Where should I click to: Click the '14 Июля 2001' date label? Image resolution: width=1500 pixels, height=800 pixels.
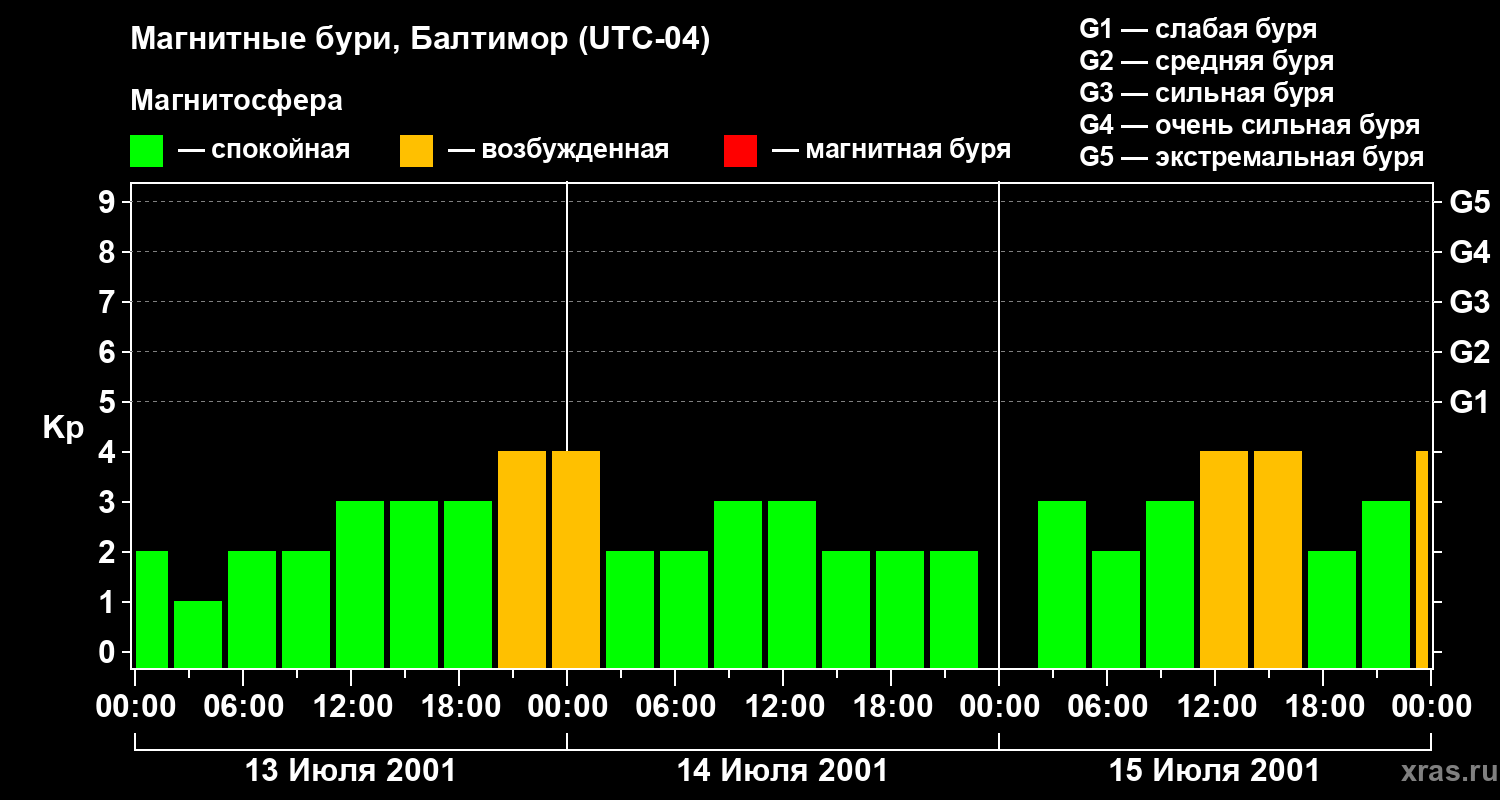tap(782, 771)
